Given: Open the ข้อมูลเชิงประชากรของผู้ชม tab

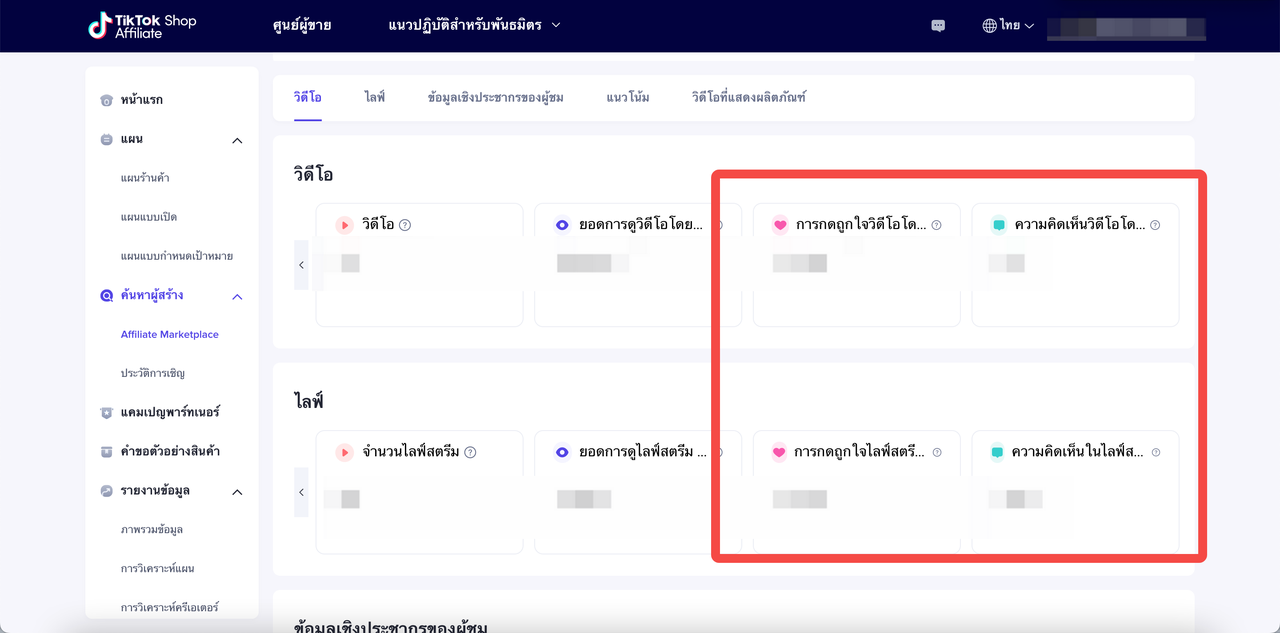Looking at the screenshot, I should [495, 97].
